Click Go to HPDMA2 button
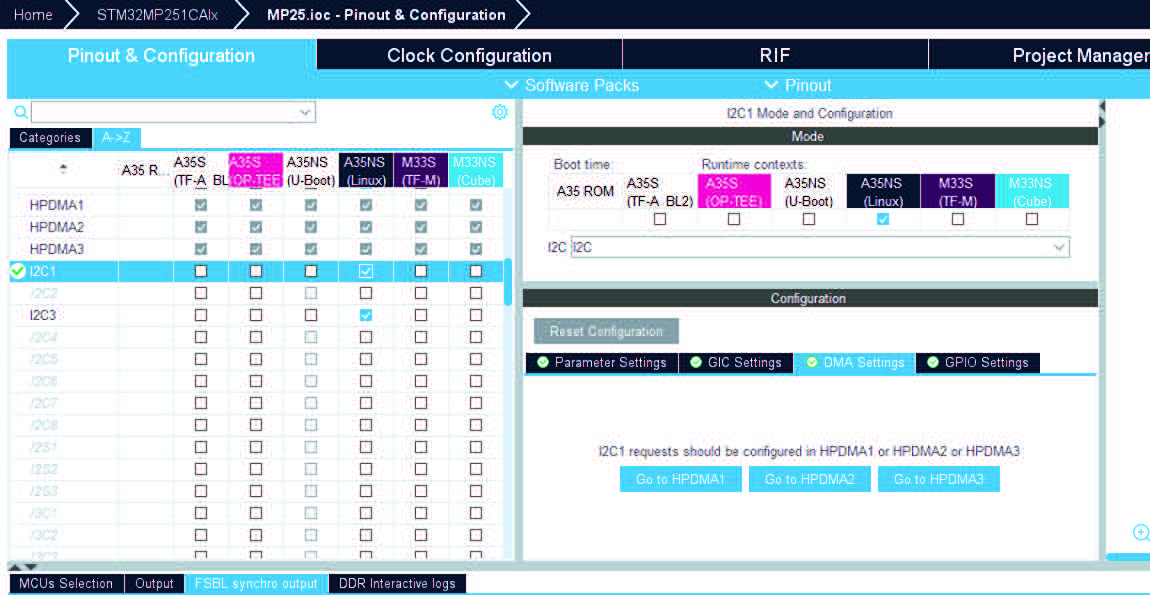 (810, 479)
